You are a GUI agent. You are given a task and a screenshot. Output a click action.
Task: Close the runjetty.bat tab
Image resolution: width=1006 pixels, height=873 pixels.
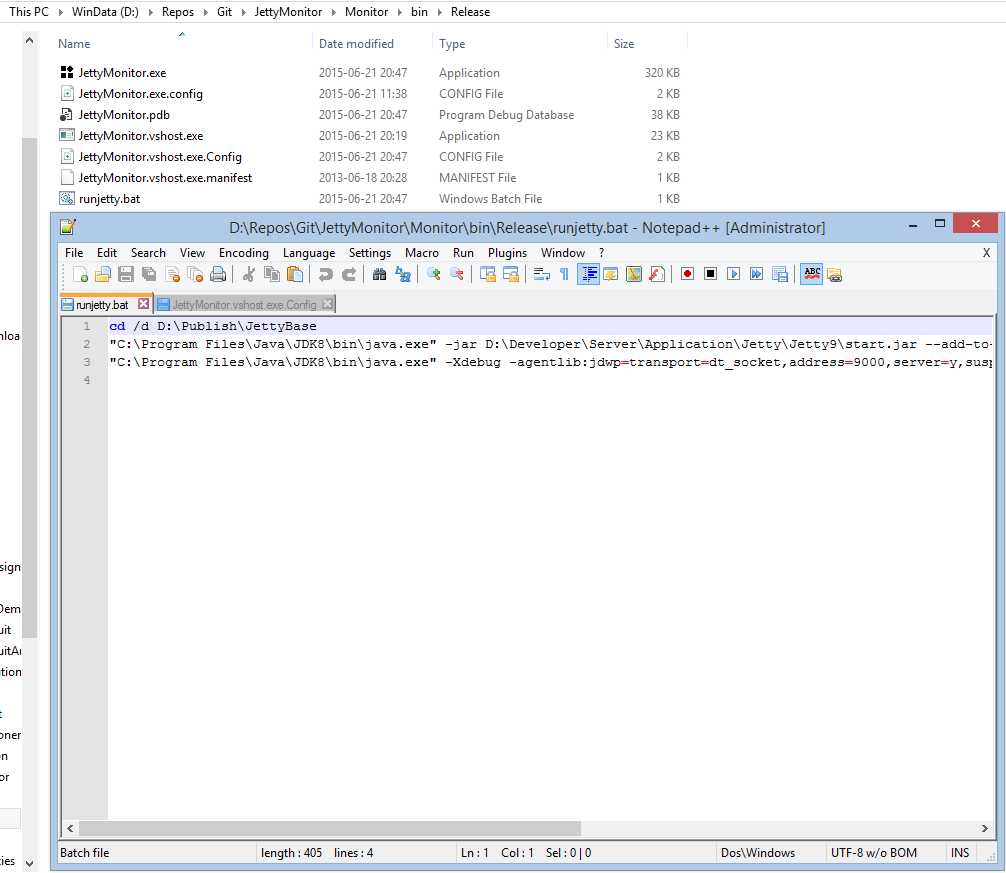coord(143,304)
